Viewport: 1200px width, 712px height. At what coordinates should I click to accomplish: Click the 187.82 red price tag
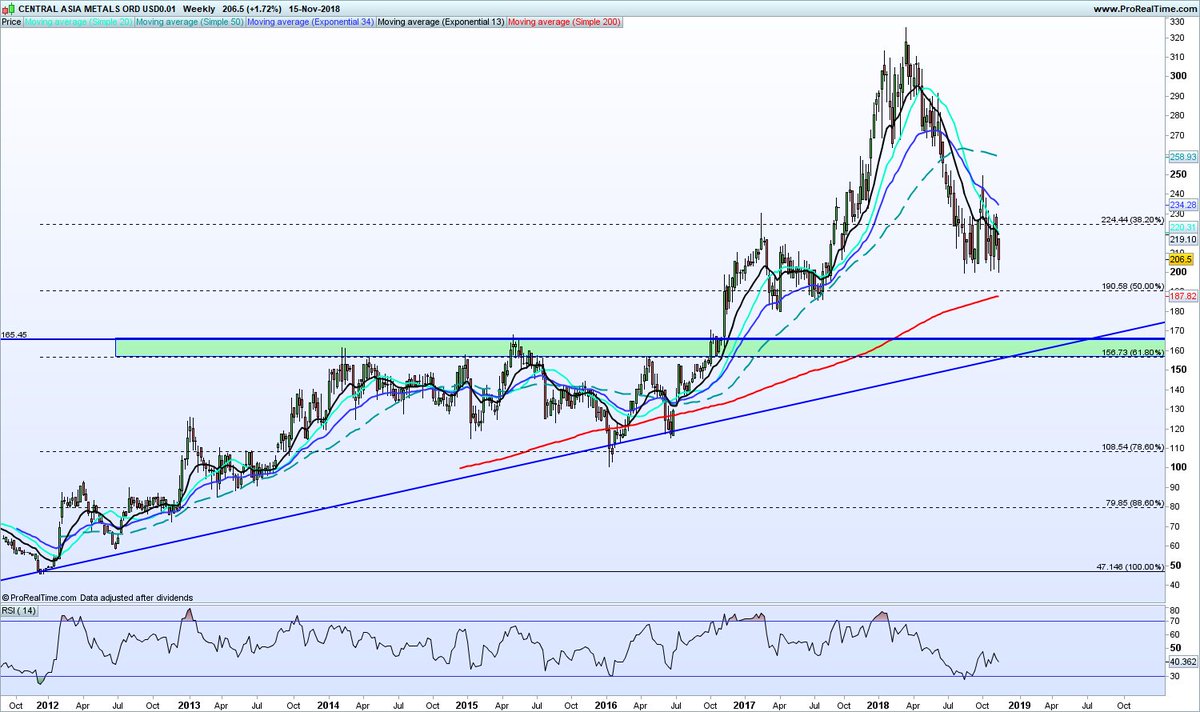point(1182,296)
